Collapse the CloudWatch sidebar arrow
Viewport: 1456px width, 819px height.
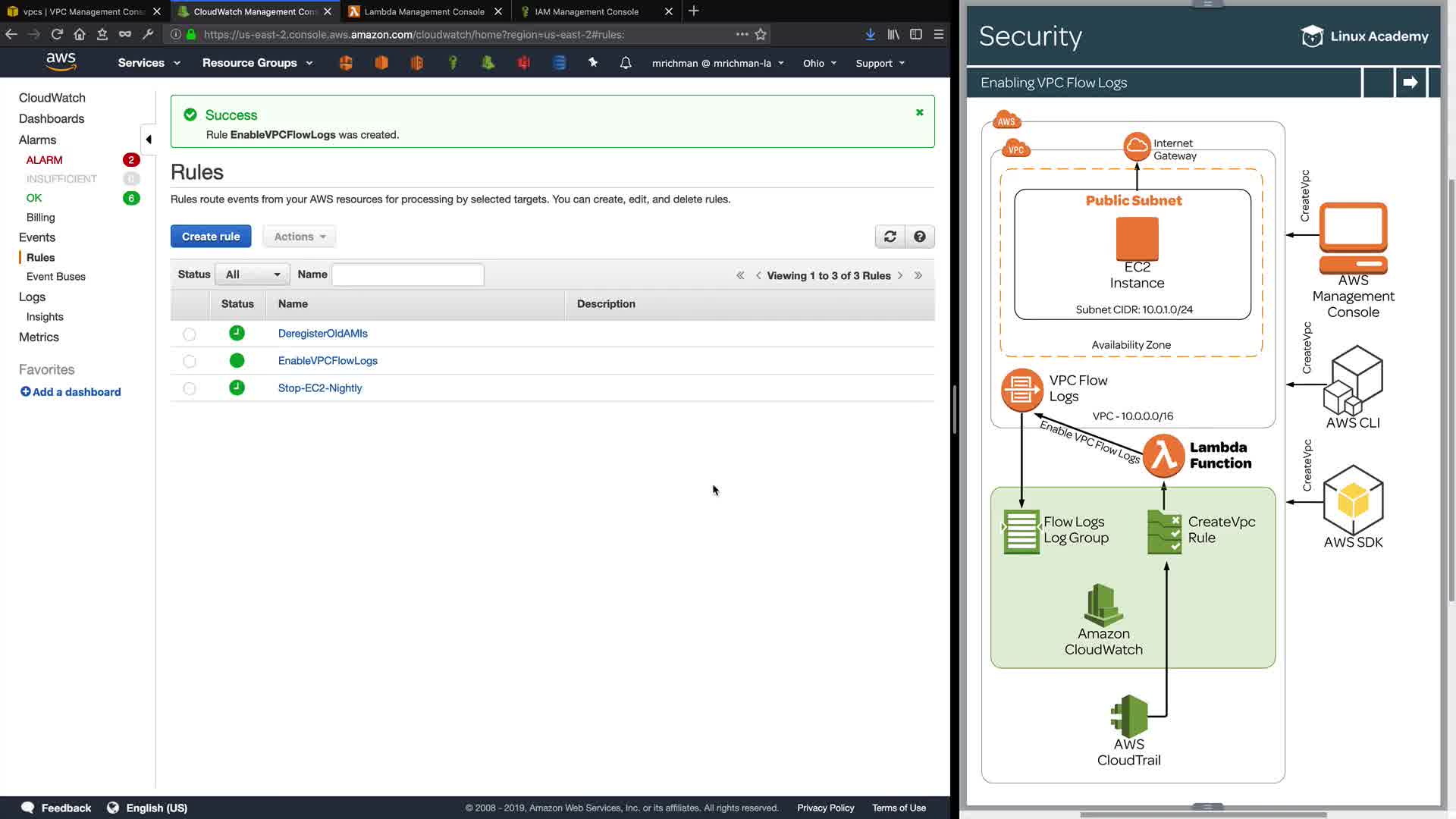149,140
